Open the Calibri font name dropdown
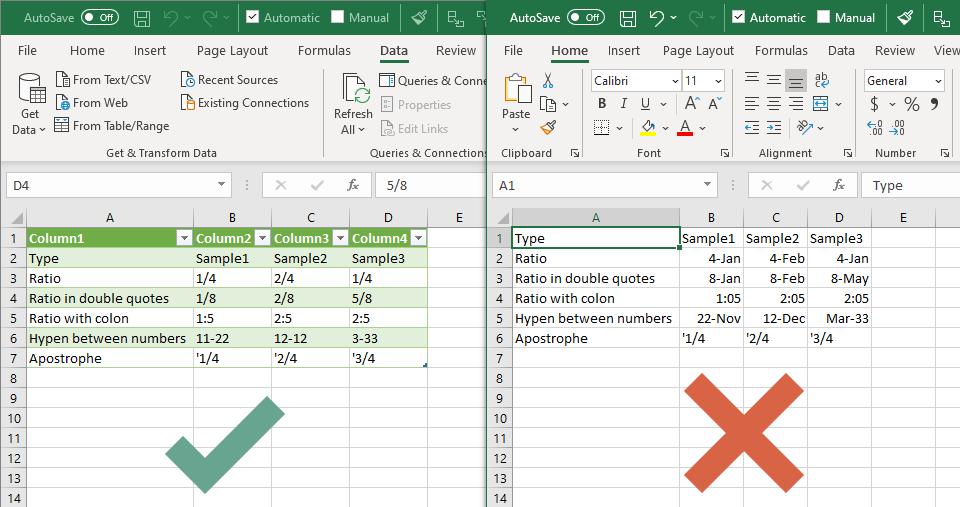Viewport: 960px width, 507px height. click(673, 81)
